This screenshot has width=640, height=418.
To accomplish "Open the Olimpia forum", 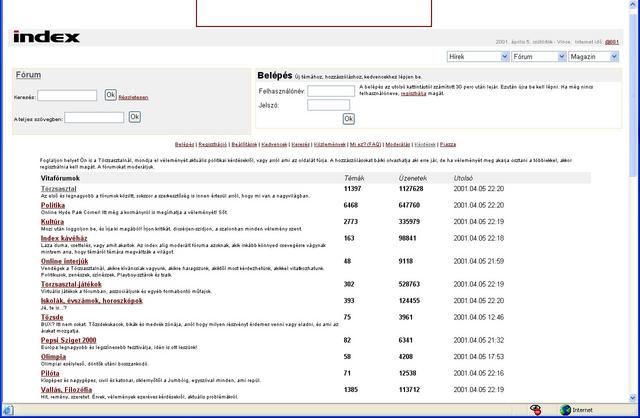I will pos(53,357).
